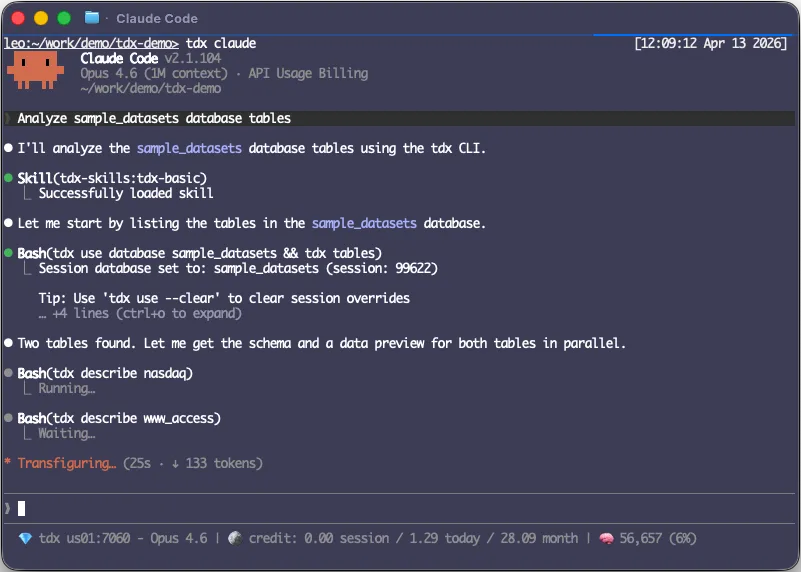801x572 pixels.
Task: Click the green bullet beside Bash tdx use database
Action: (x=9, y=253)
